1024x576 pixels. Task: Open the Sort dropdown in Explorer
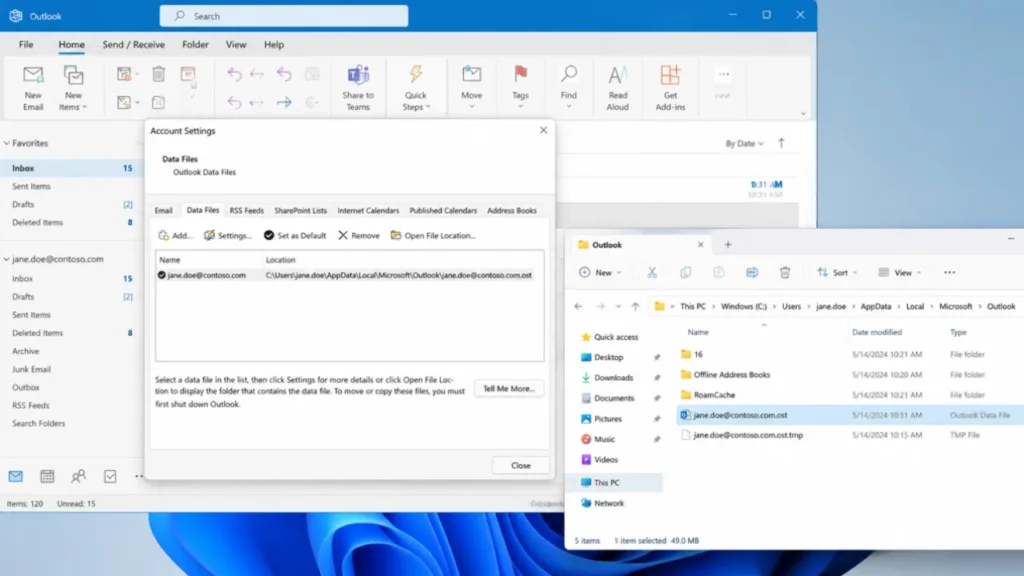[x=837, y=272]
